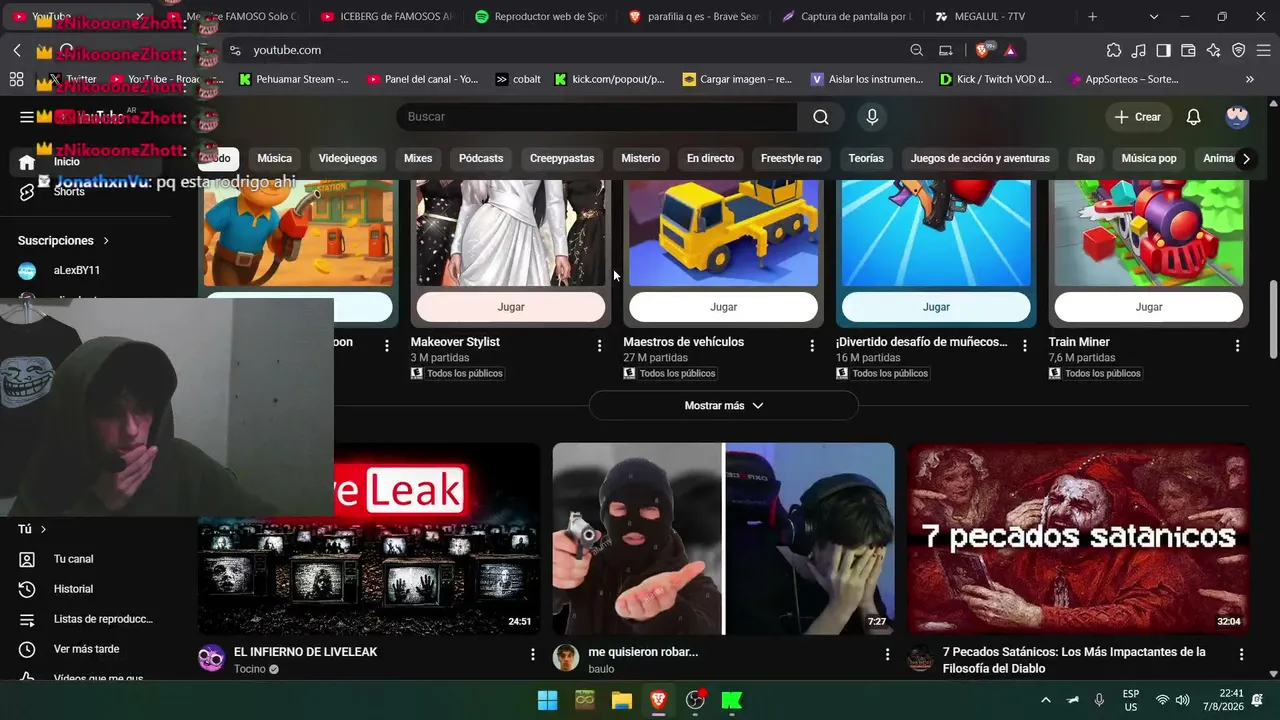Open the browser hamburger menu
Viewport: 1280px width, 720px height.
pos(1262,50)
